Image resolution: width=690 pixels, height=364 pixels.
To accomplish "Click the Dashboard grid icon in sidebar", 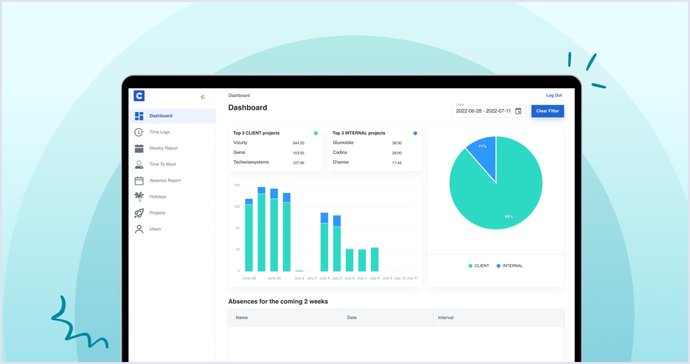I will pos(139,116).
